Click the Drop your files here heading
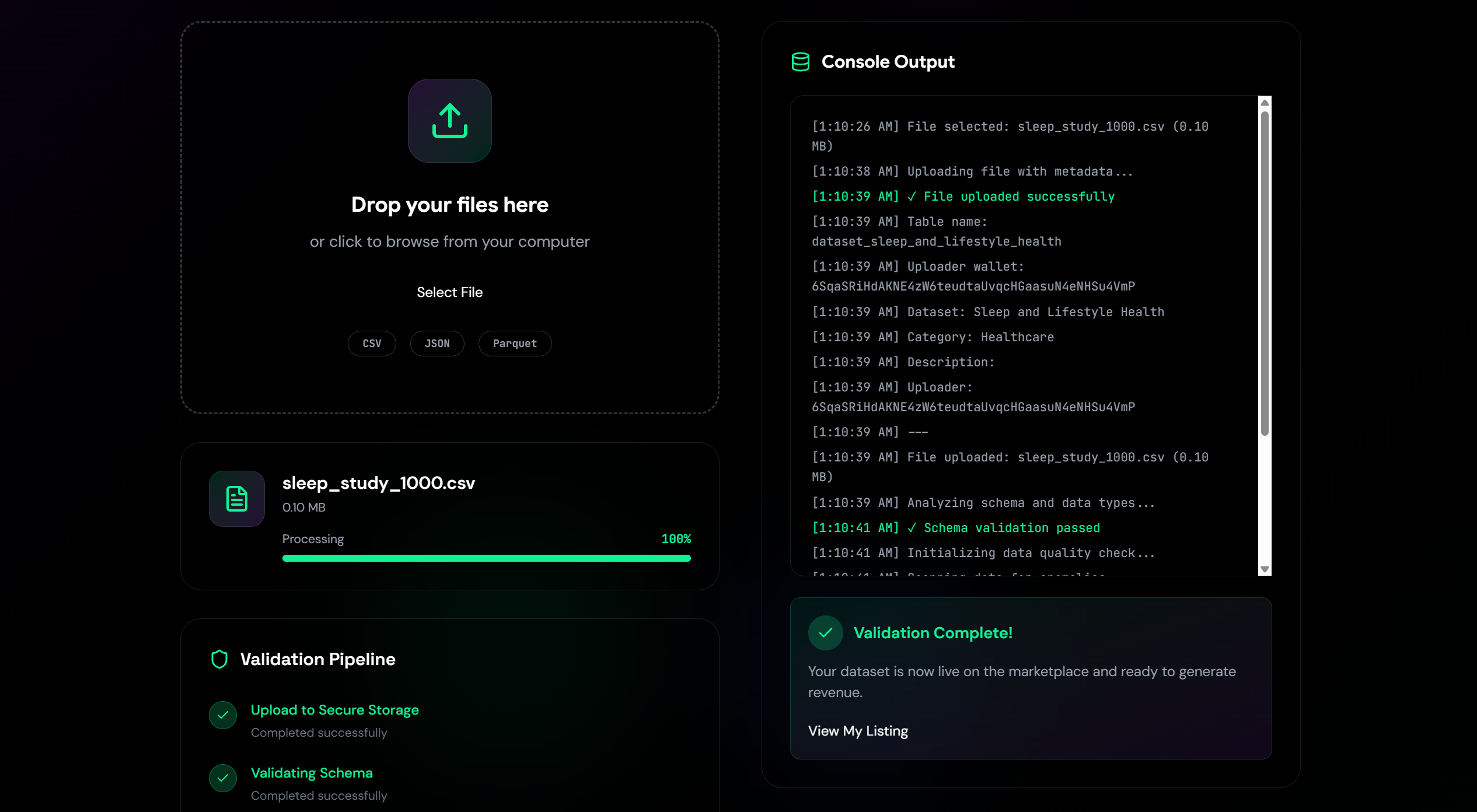The height and width of the screenshot is (812, 1477). coord(449,205)
